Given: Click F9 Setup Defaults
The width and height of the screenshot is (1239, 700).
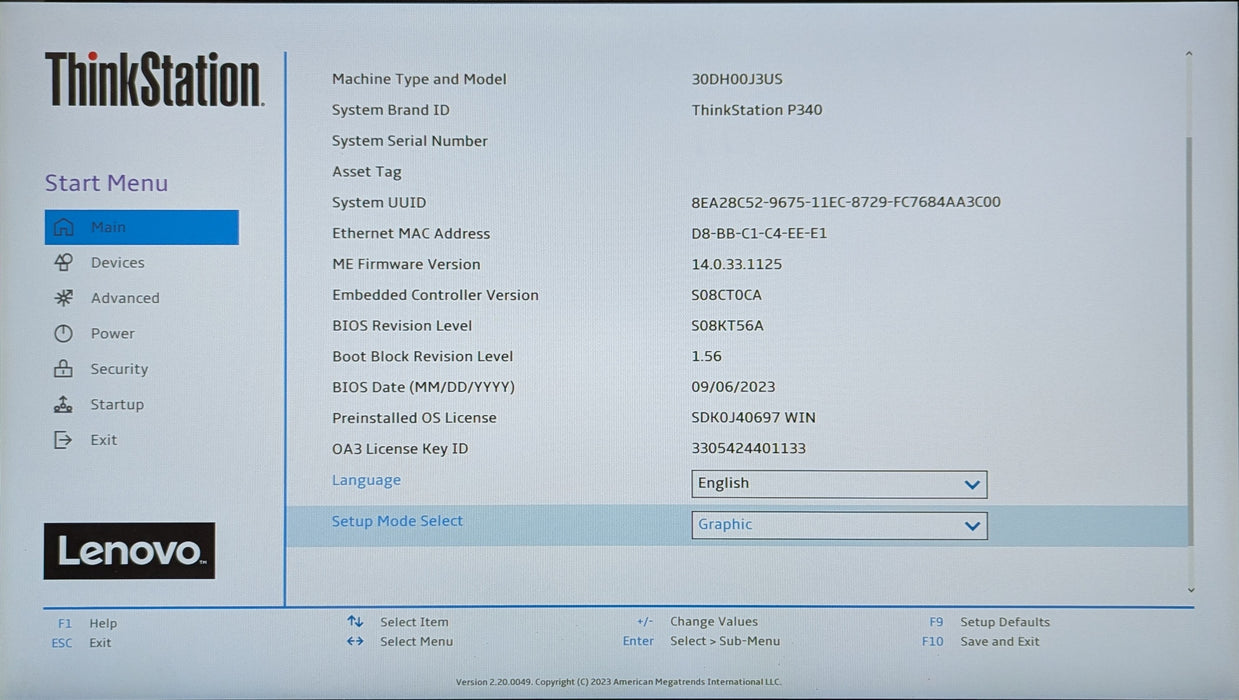Looking at the screenshot, I should (990, 622).
